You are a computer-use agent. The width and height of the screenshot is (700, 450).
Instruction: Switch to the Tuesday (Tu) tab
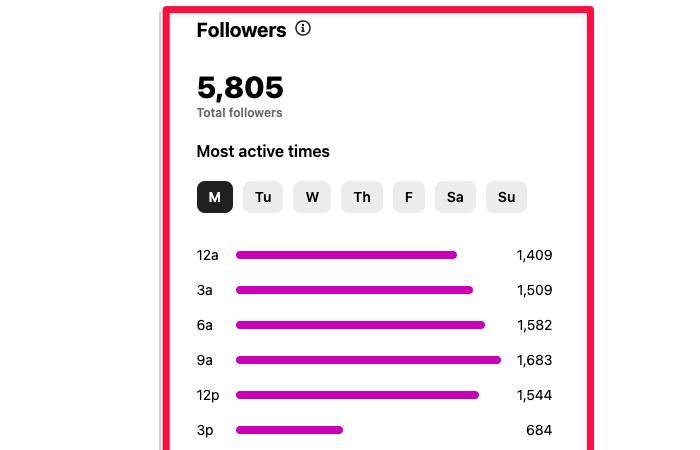[263, 197]
